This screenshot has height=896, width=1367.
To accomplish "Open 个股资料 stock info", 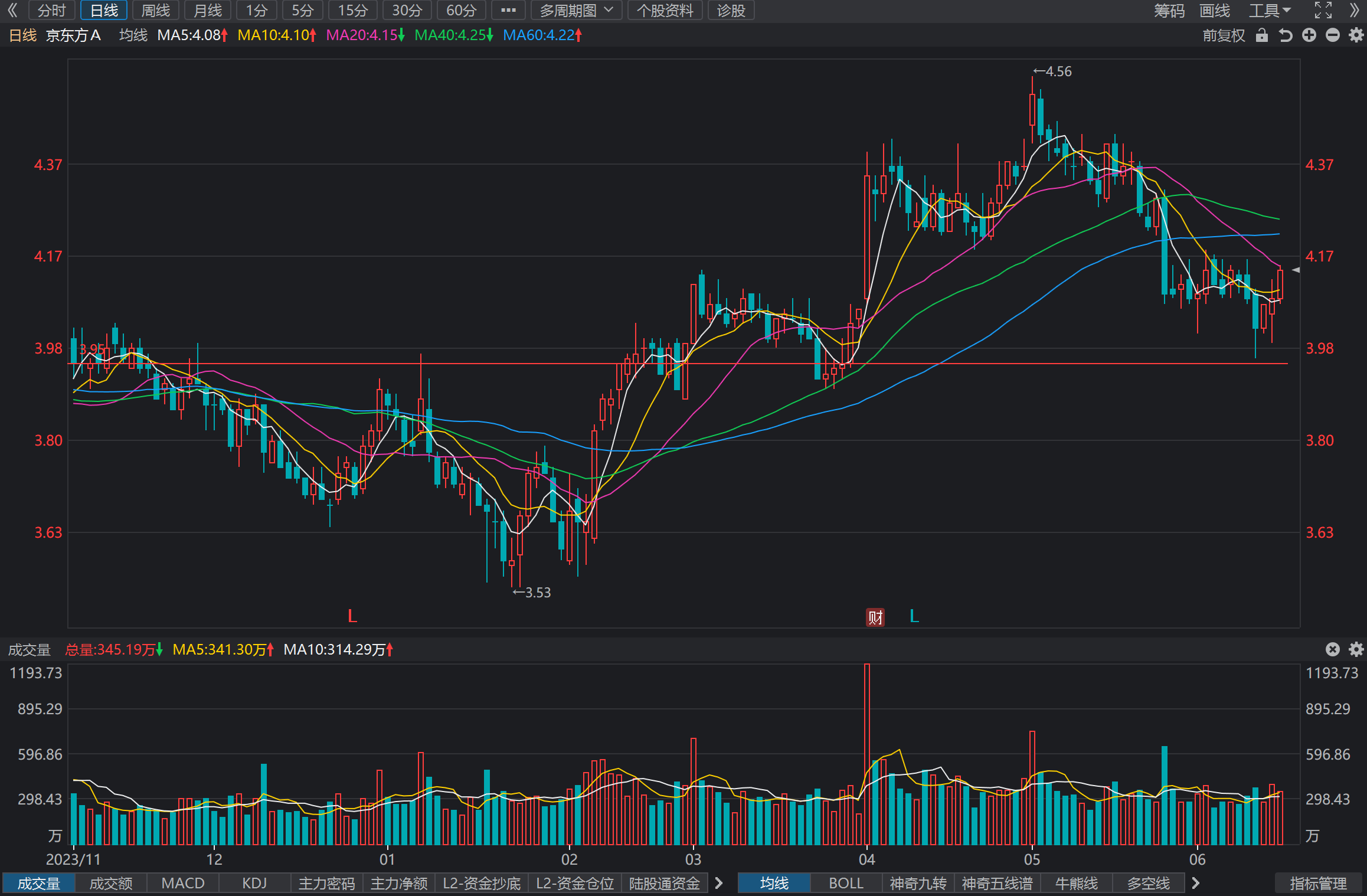I will point(665,10).
